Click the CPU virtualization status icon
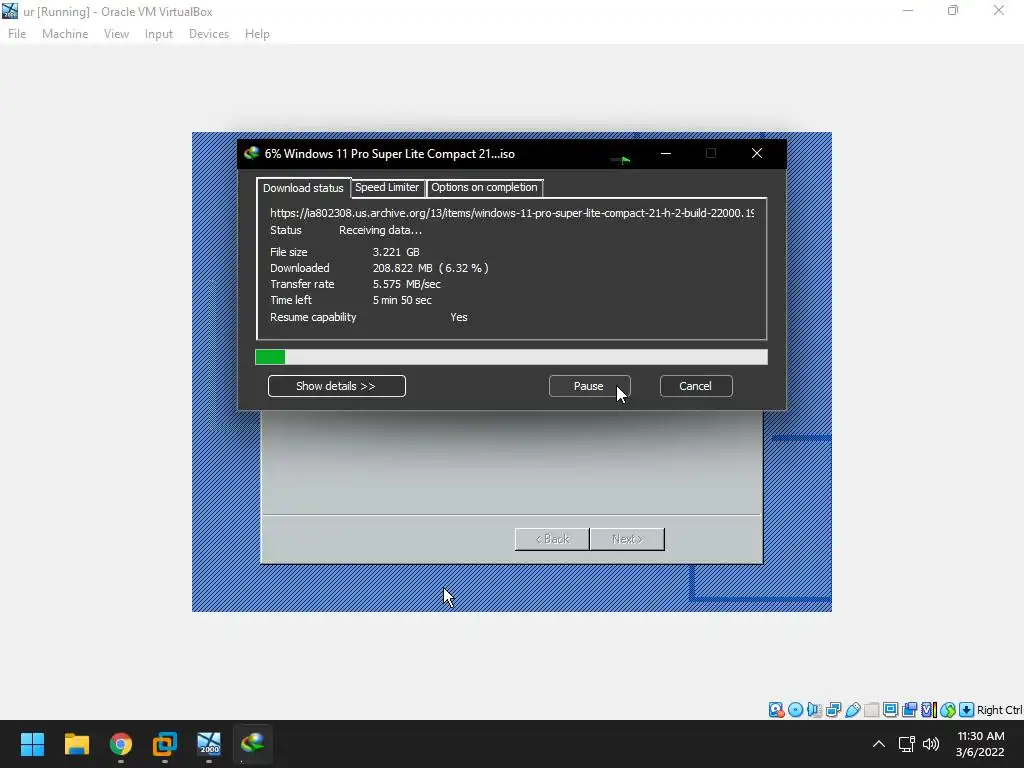Viewport: 1024px width, 768px height. 928,710
